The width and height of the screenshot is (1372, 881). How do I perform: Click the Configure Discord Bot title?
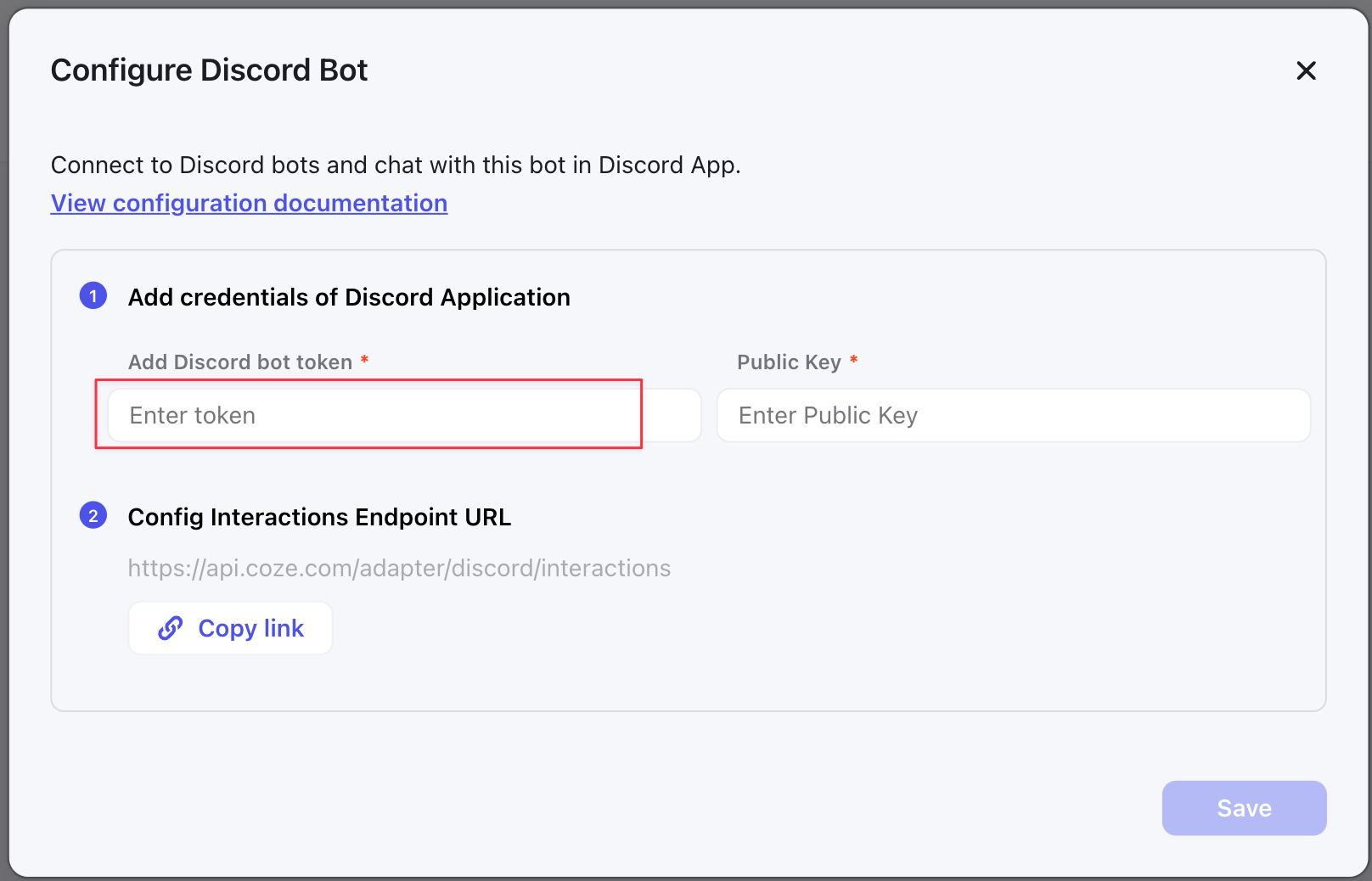209,70
